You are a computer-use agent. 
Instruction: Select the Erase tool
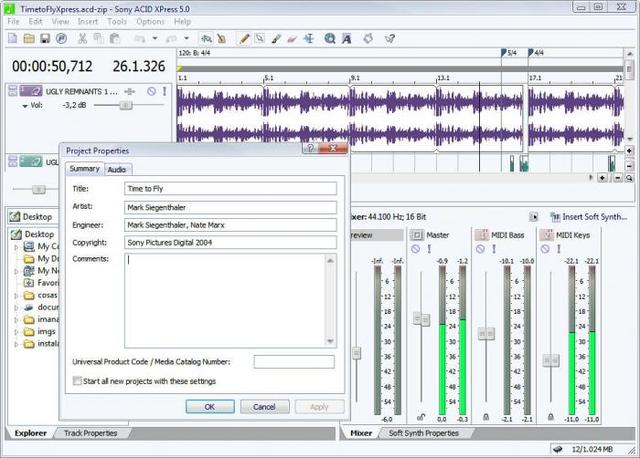click(x=292, y=39)
